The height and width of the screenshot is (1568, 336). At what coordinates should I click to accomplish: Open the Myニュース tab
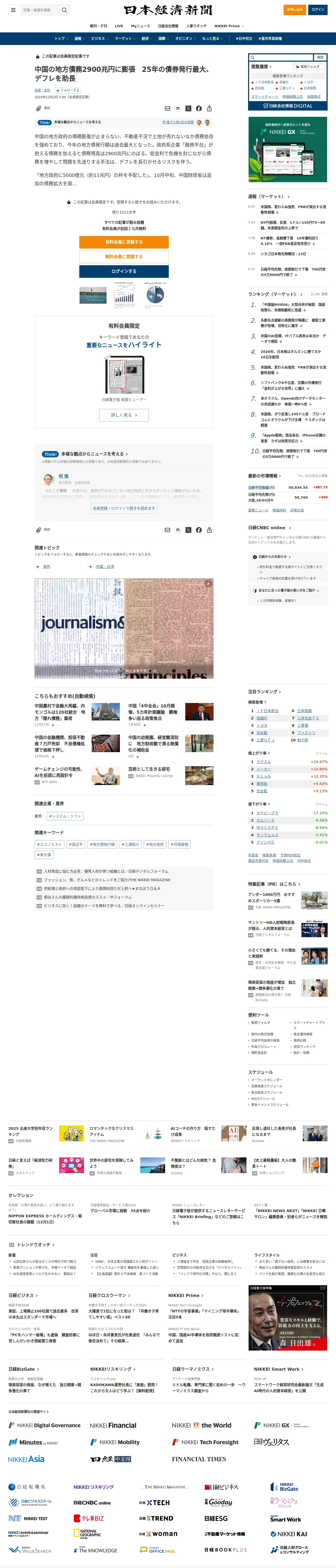tap(140, 26)
